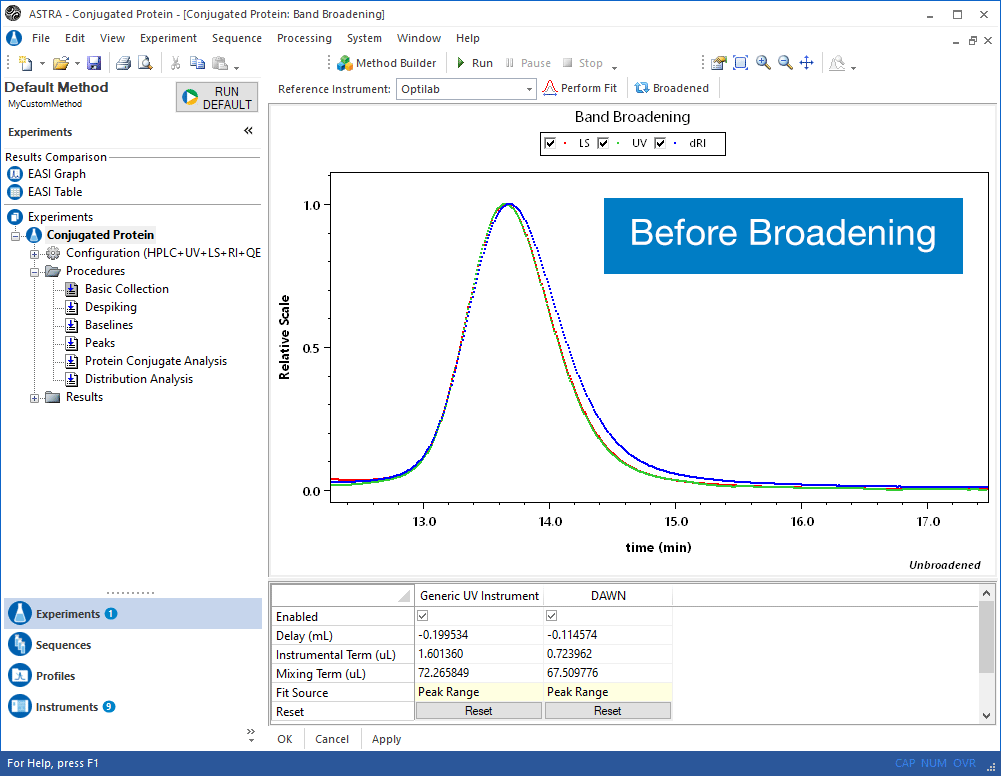
Task: Select the pan arrows tool
Action: click(807, 63)
